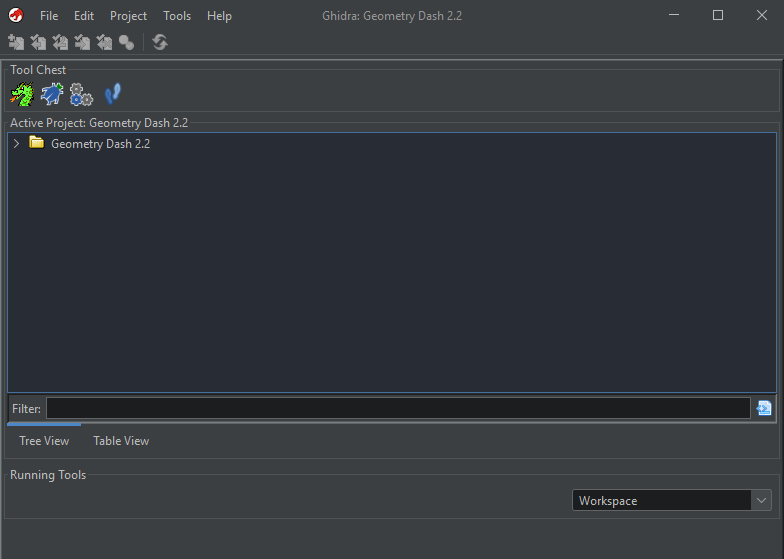
Task: Launch the CodeBrowser dragon tool
Action: [x=22, y=94]
